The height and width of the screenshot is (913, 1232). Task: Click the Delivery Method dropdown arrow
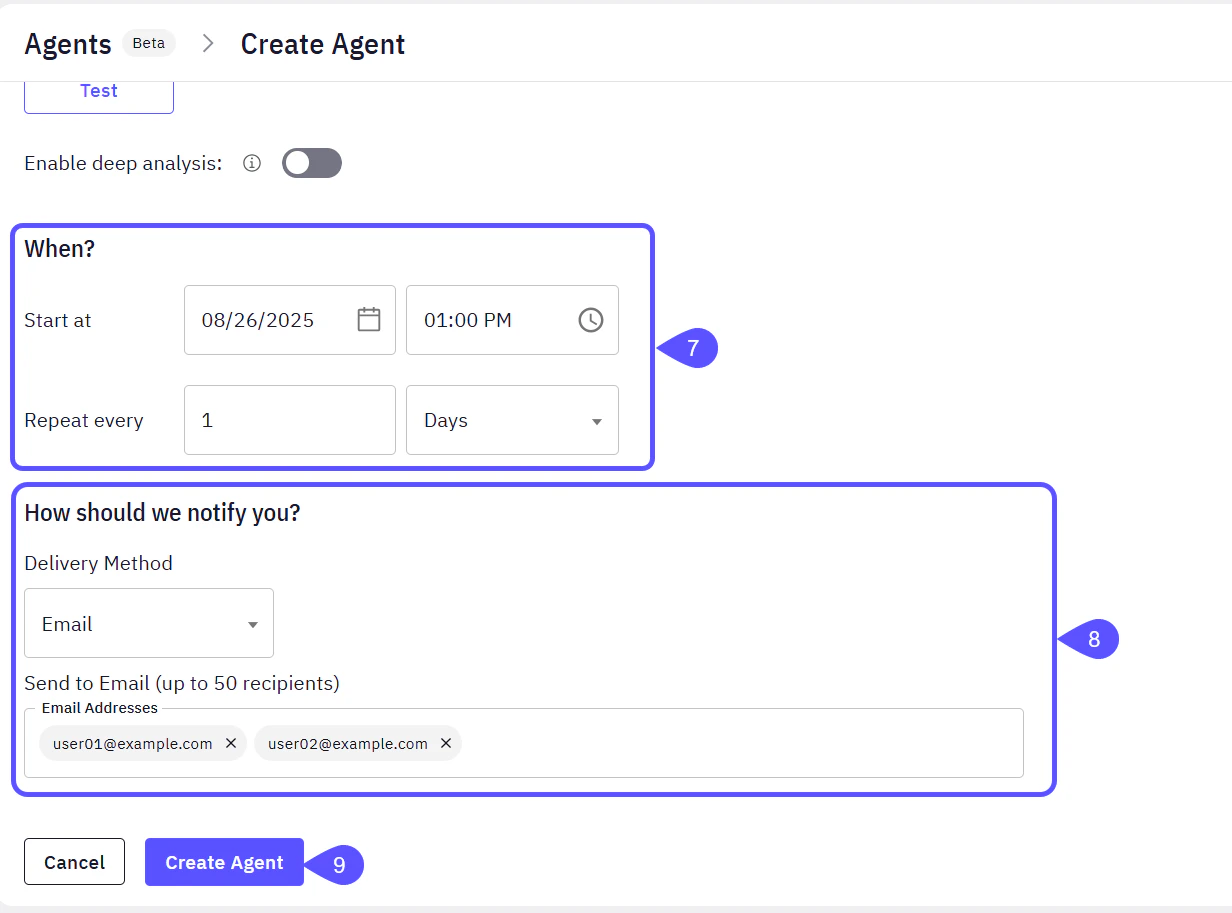pos(252,623)
